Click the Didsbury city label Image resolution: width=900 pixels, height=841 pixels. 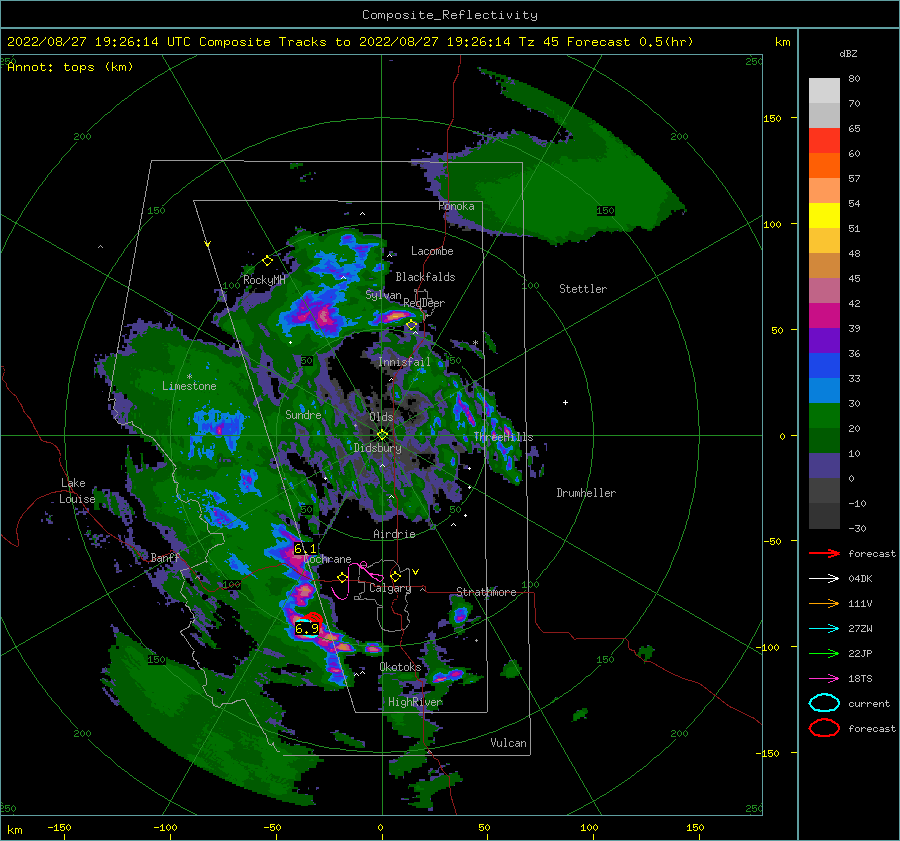(x=377, y=448)
